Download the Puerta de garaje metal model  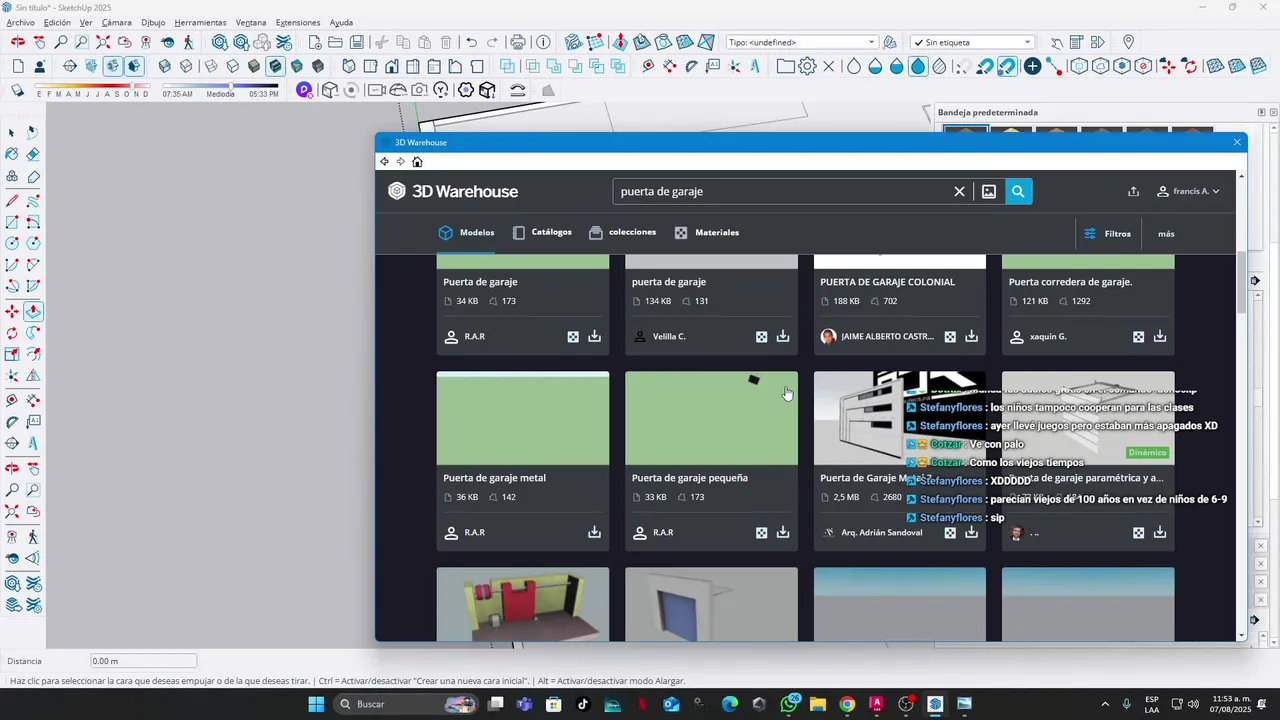[594, 532]
